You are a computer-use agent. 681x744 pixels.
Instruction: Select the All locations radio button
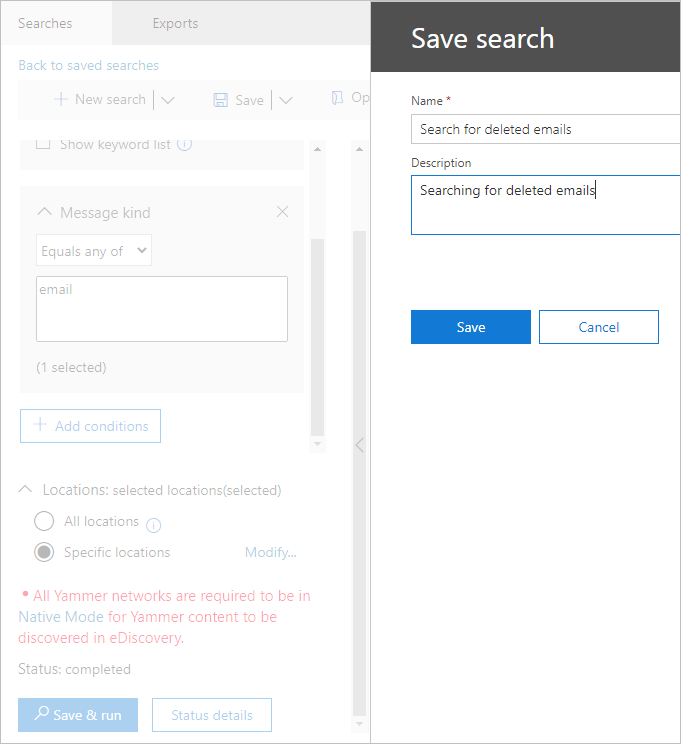click(44, 521)
